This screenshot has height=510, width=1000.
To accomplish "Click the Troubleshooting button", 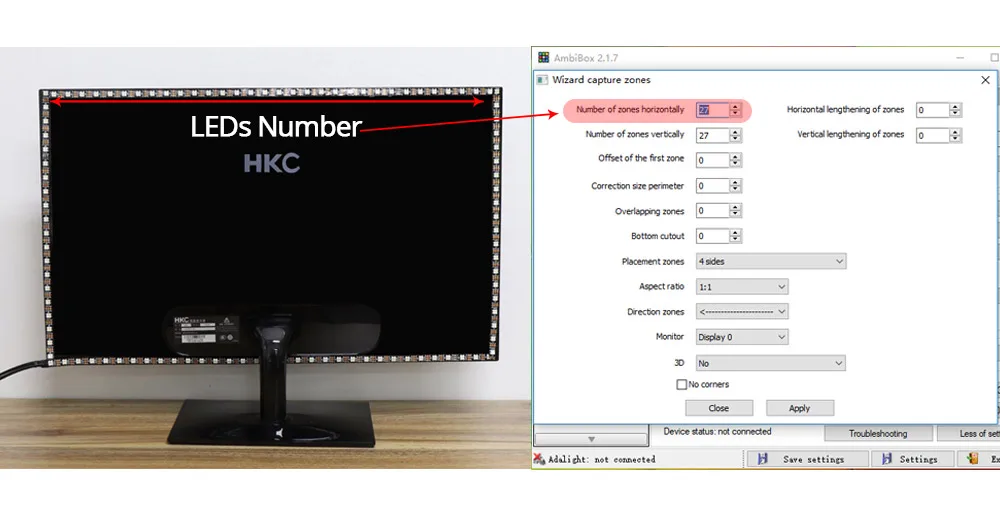I will (x=877, y=433).
